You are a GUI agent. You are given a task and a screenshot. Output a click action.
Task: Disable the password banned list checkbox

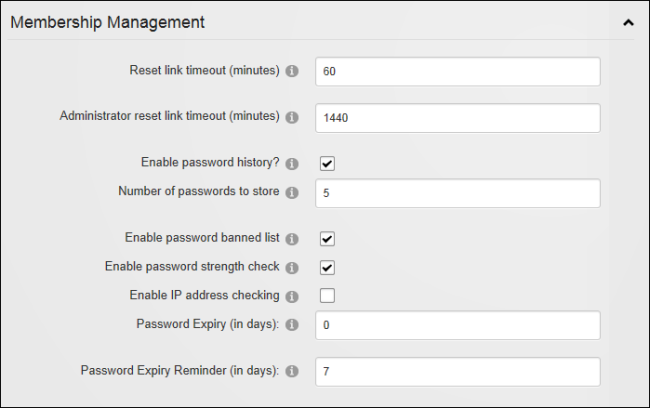[x=327, y=239]
